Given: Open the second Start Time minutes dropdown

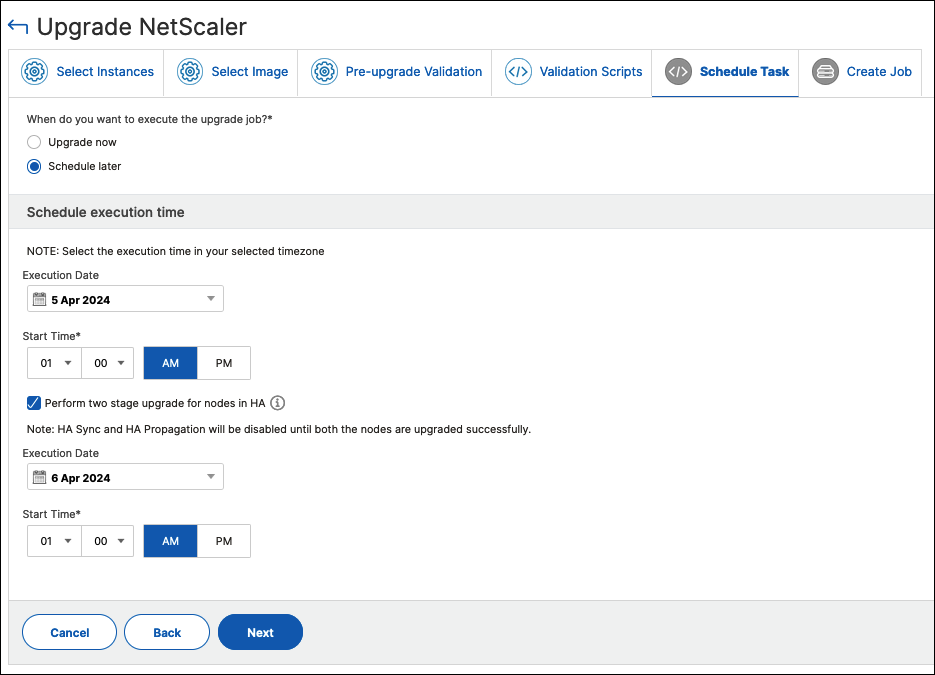Looking at the screenshot, I should point(108,541).
